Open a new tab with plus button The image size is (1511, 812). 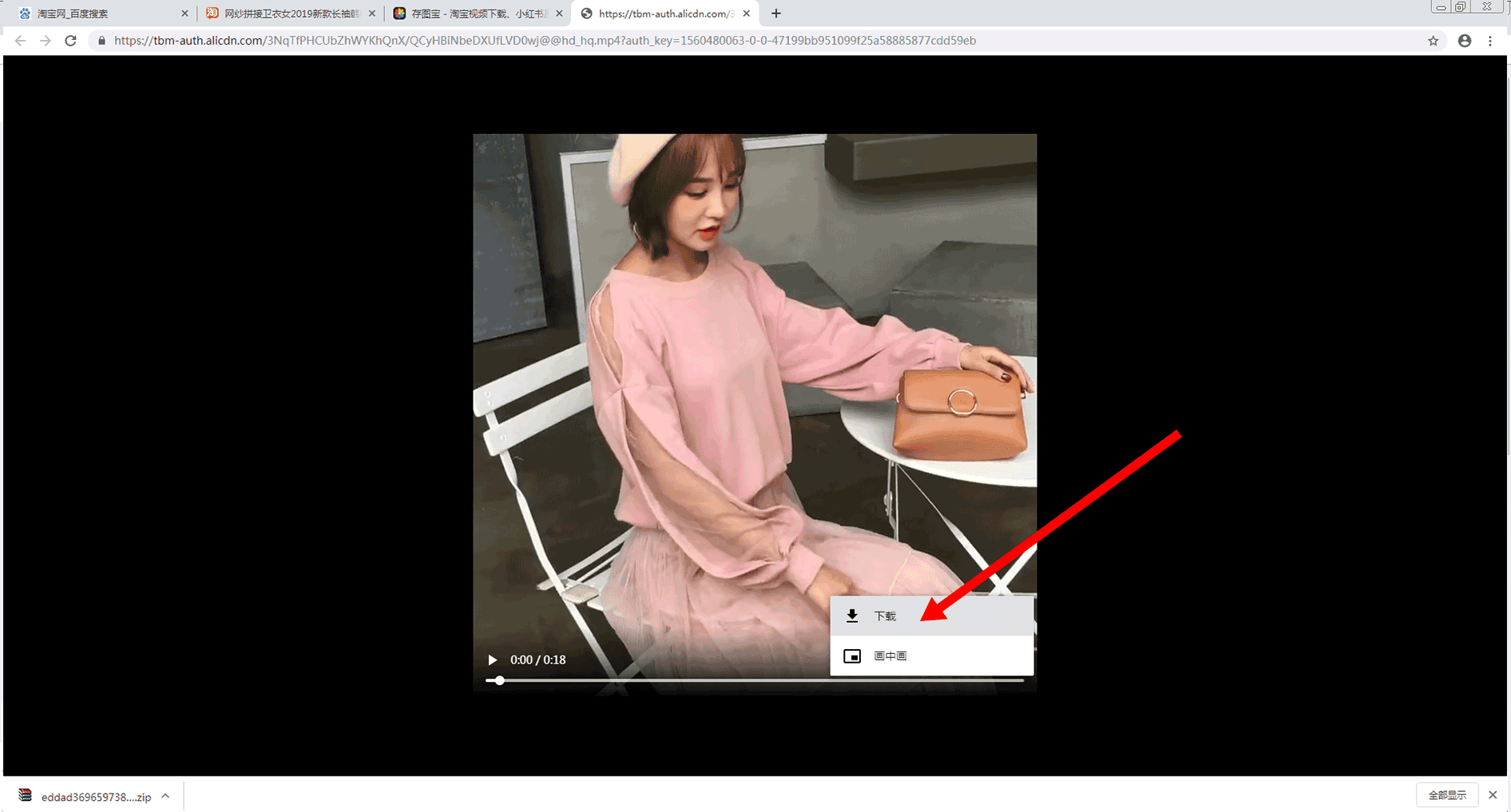[x=775, y=14]
